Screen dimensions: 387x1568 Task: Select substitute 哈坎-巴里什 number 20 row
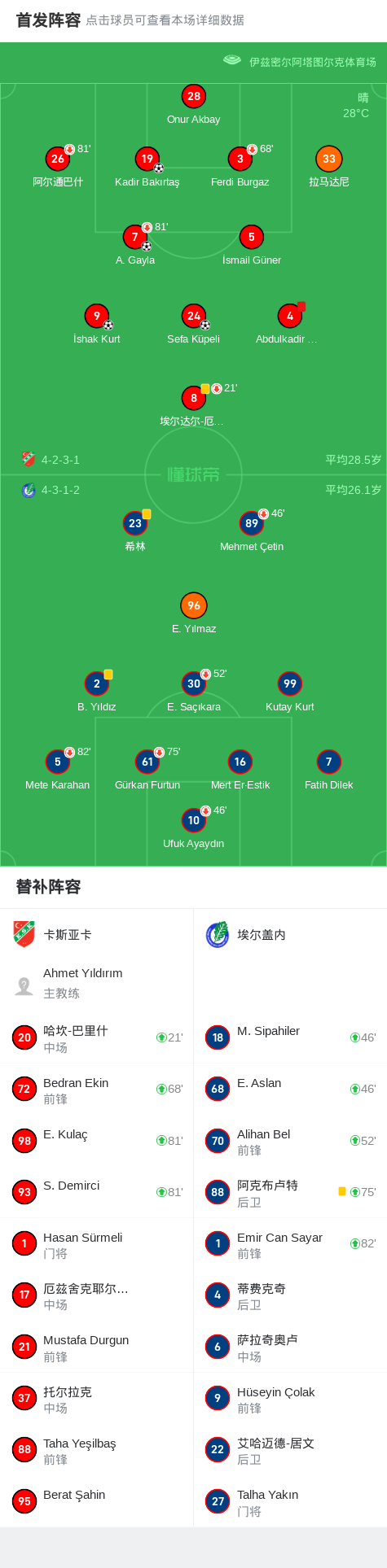97,1037
